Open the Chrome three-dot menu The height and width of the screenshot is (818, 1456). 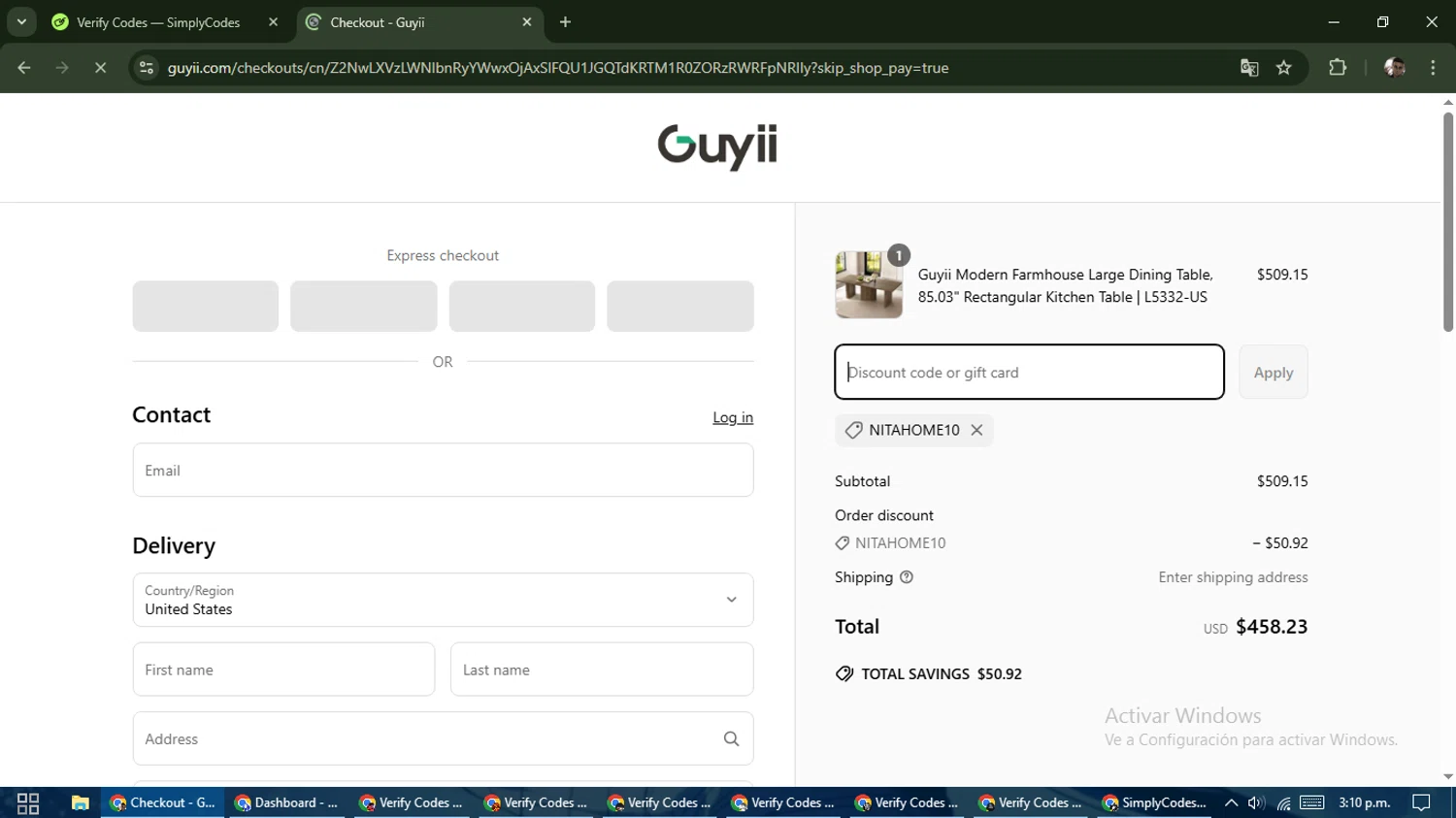click(x=1433, y=68)
